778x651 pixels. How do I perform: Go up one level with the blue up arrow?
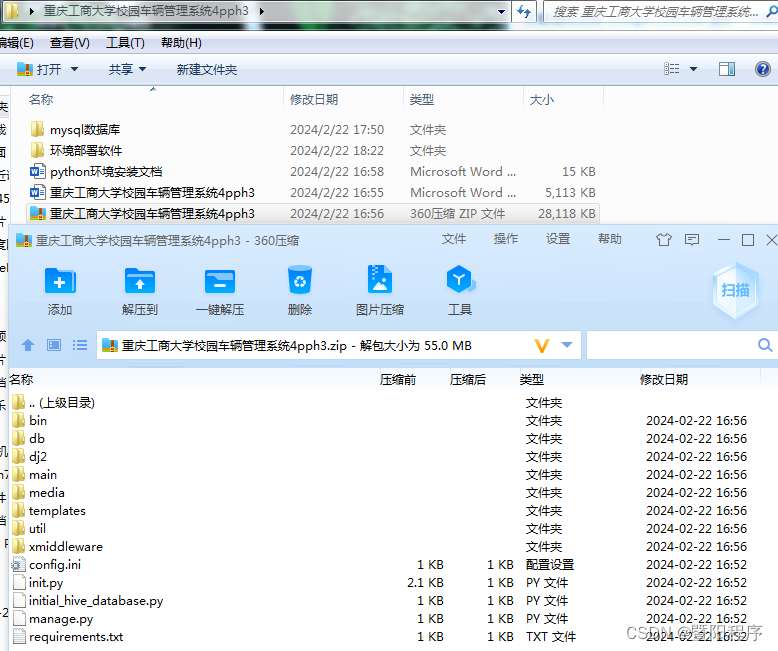pos(28,345)
